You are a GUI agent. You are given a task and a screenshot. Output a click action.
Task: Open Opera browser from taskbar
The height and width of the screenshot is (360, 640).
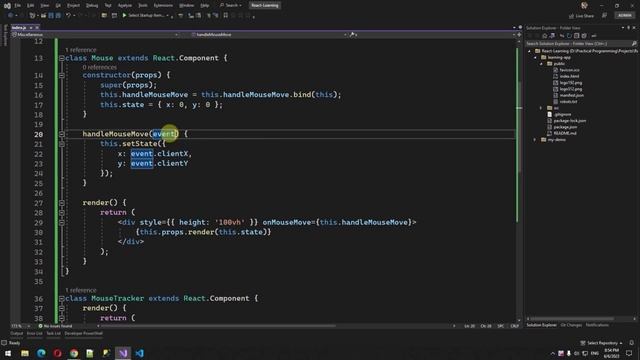(x=57, y=353)
